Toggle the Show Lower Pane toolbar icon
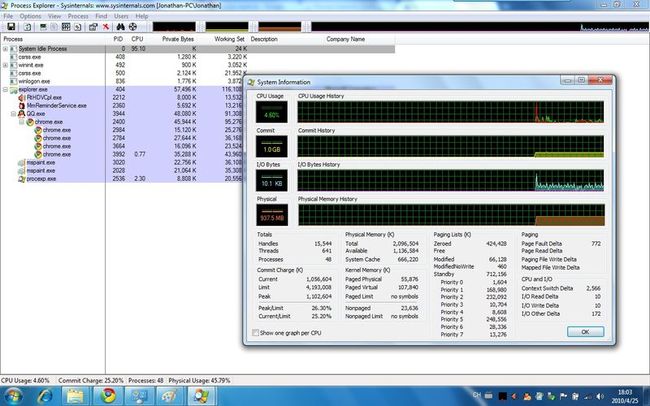650x406 pixels. [66, 27]
